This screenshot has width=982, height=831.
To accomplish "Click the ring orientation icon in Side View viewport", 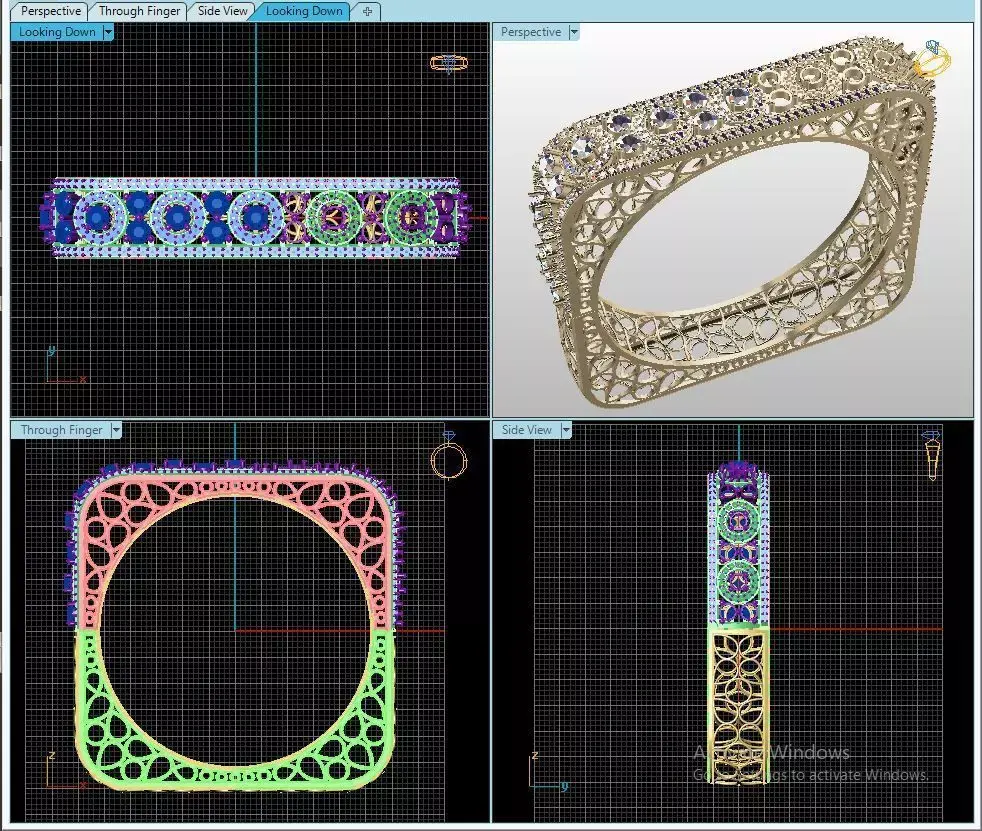I will click(x=932, y=455).
